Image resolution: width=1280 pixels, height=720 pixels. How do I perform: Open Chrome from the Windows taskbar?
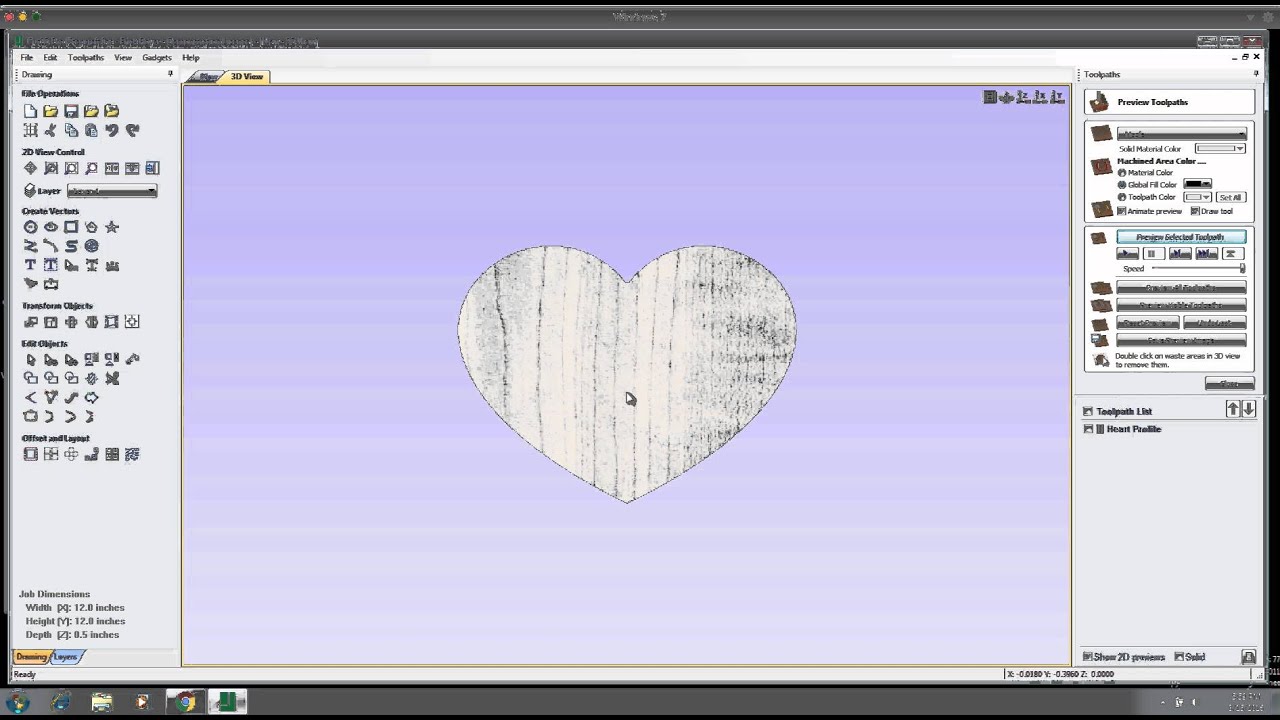tap(185, 702)
